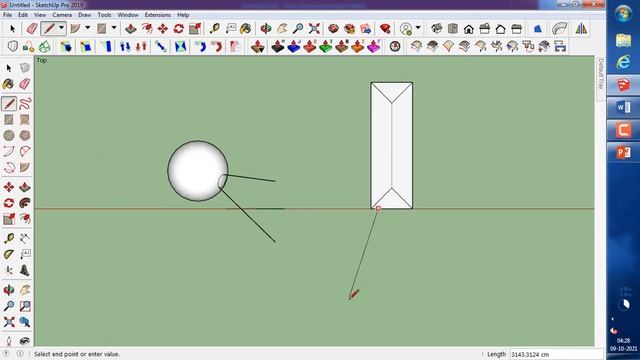Select the Dimension tool in left palette
The width and height of the screenshot is (640, 360).
click(x=25, y=238)
